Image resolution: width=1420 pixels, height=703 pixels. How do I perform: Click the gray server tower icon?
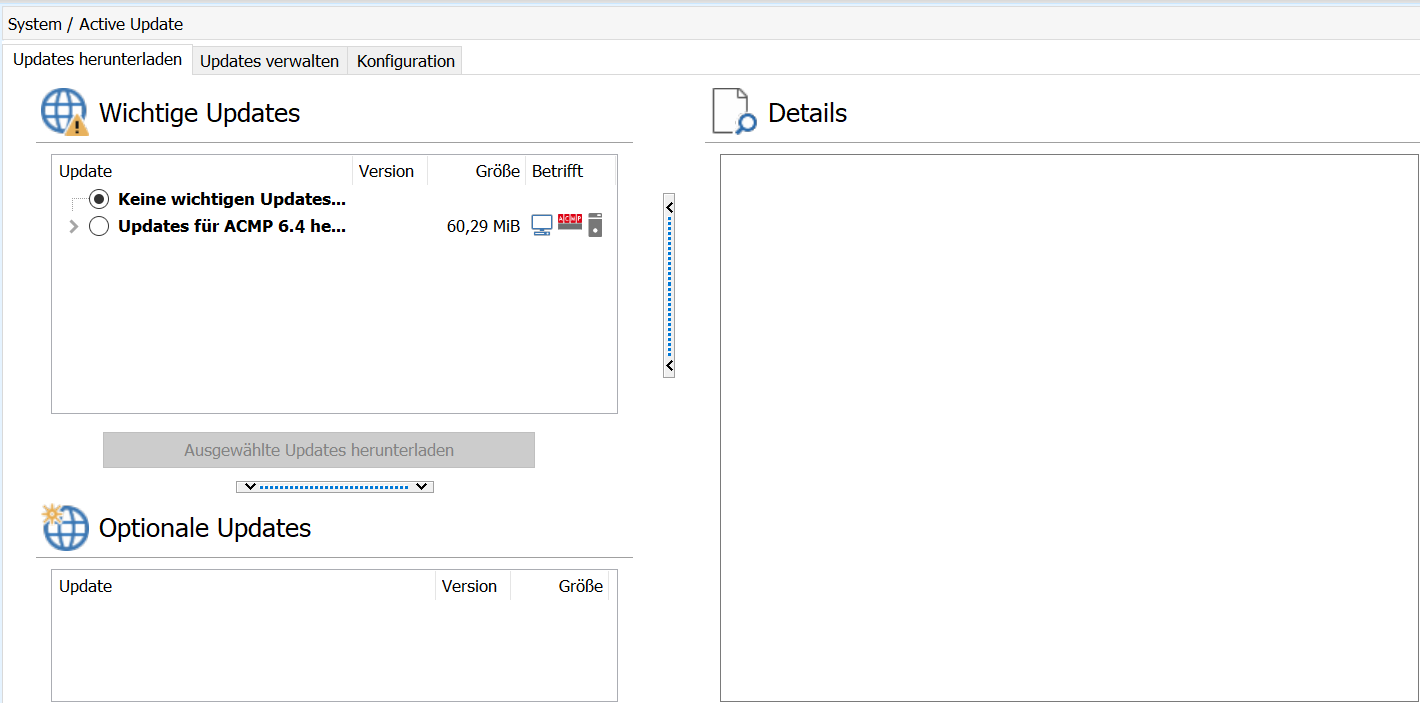click(595, 225)
